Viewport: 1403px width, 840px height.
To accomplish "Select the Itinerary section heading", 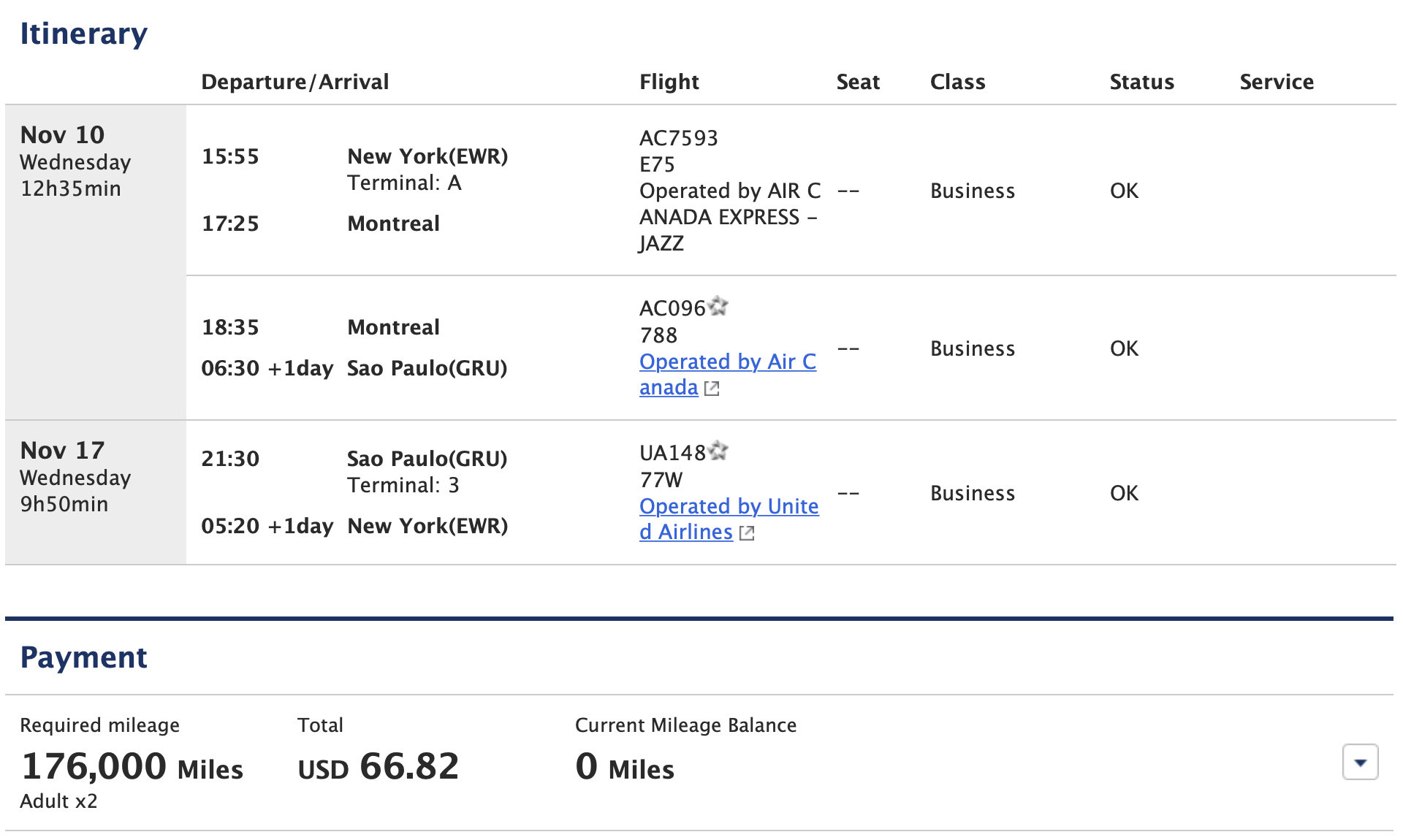I will pyautogui.click(x=84, y=32).
